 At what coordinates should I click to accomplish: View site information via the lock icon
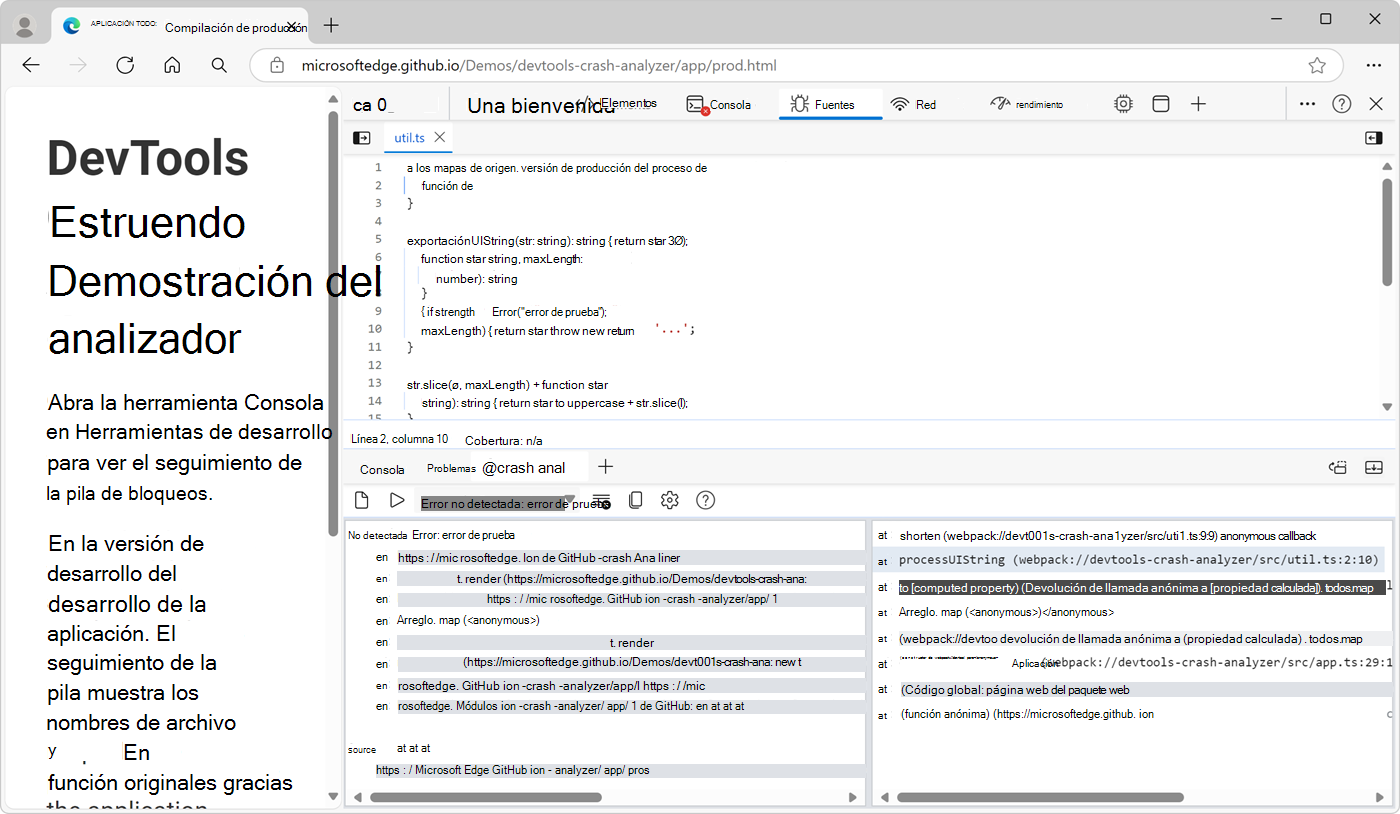coord(278,66)
